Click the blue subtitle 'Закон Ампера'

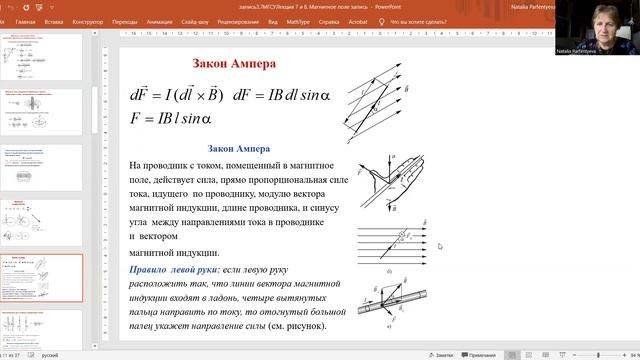pyautogui.click(x=239, y=149)
